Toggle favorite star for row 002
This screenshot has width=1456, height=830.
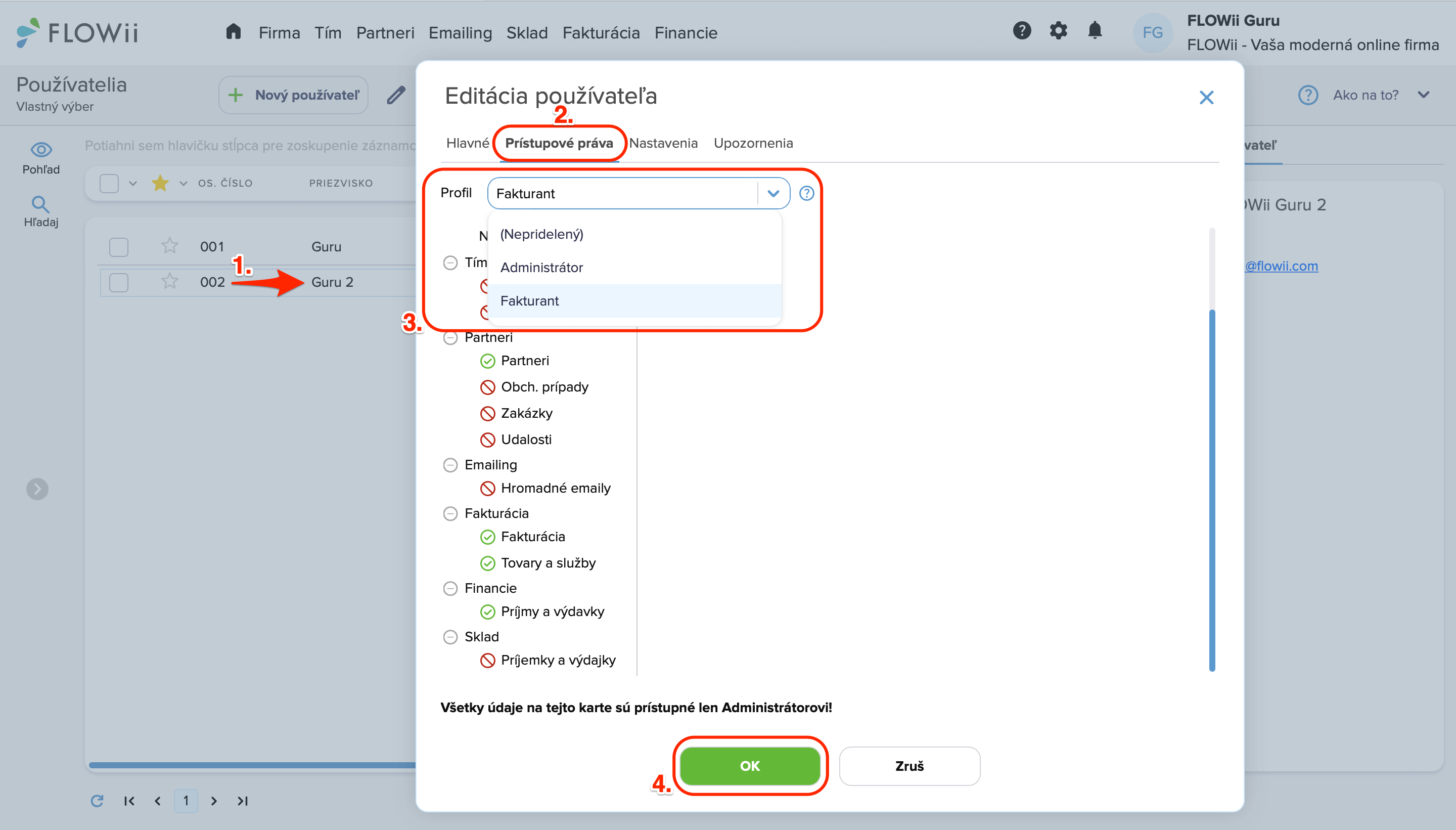pyautogui.click(x=170, y=282)
